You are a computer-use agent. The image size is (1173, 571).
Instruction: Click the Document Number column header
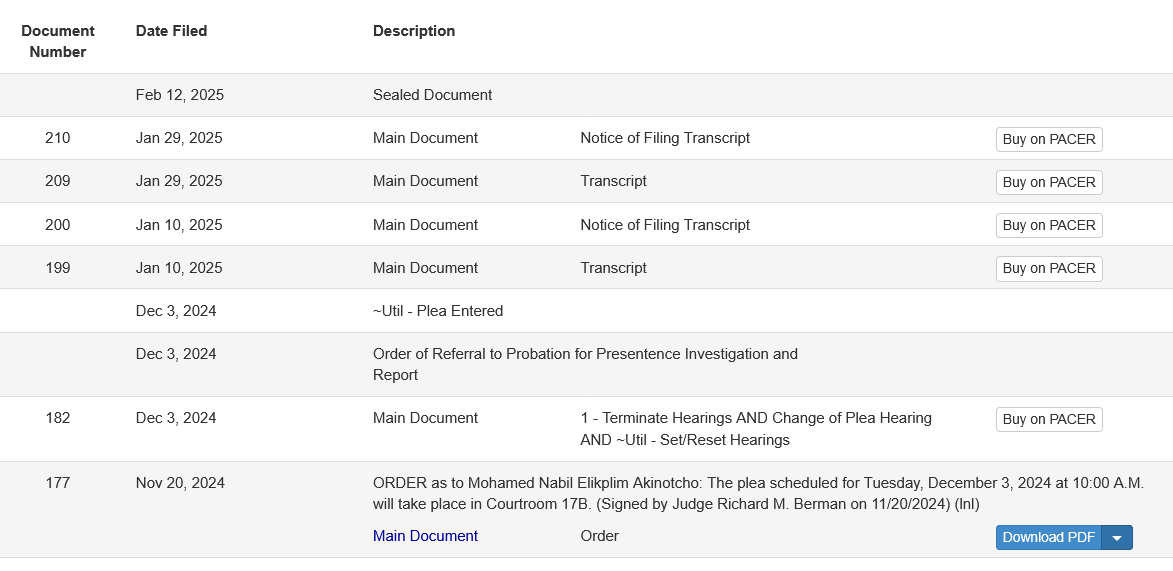[58, 41]
